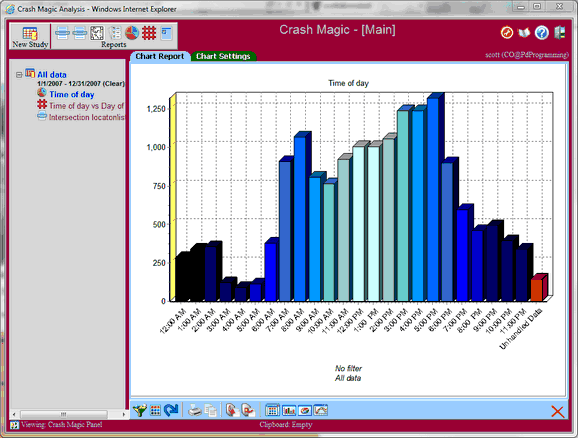Viewport: 578px width, 438px height.
Task: Click the 5:00 PM tallest bar
Action: click(x=433, y=199)
